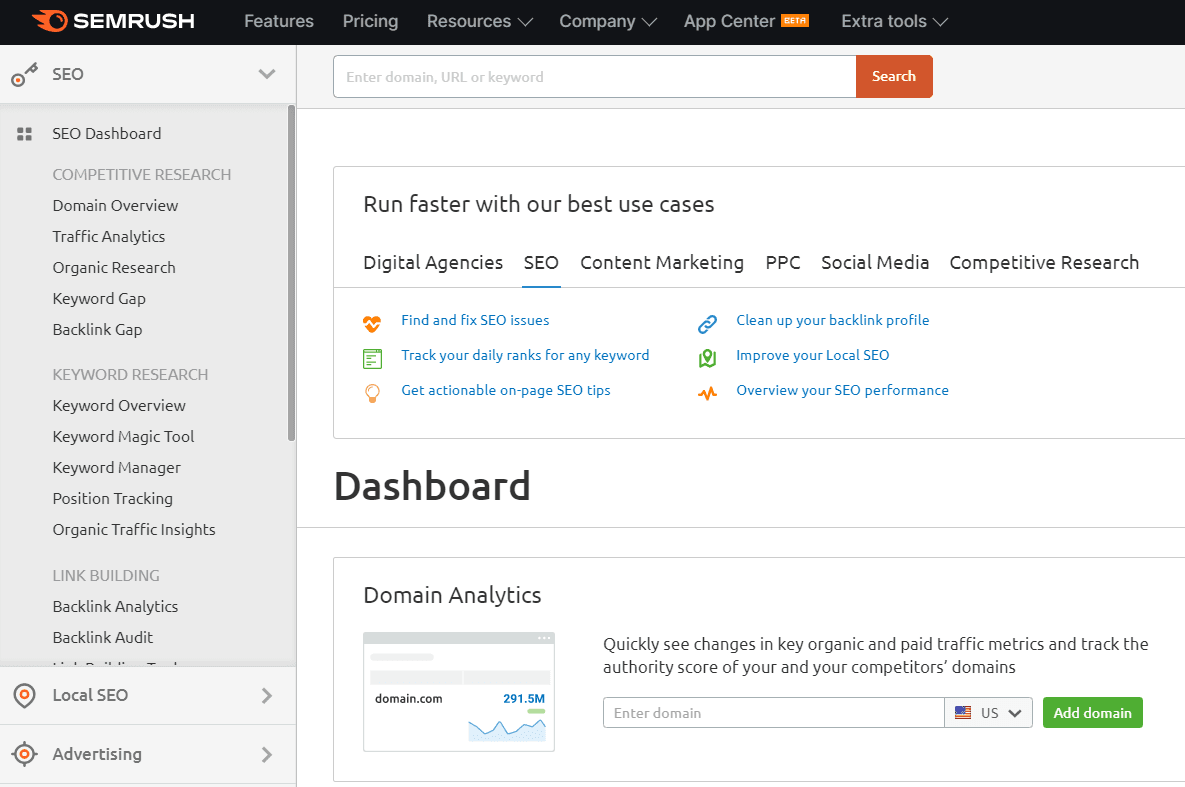This screenshot has width=1185, height=787.
Task: Open Backlink Gap in sidebar
Action: pyautogui.click(x=97, y=330)
